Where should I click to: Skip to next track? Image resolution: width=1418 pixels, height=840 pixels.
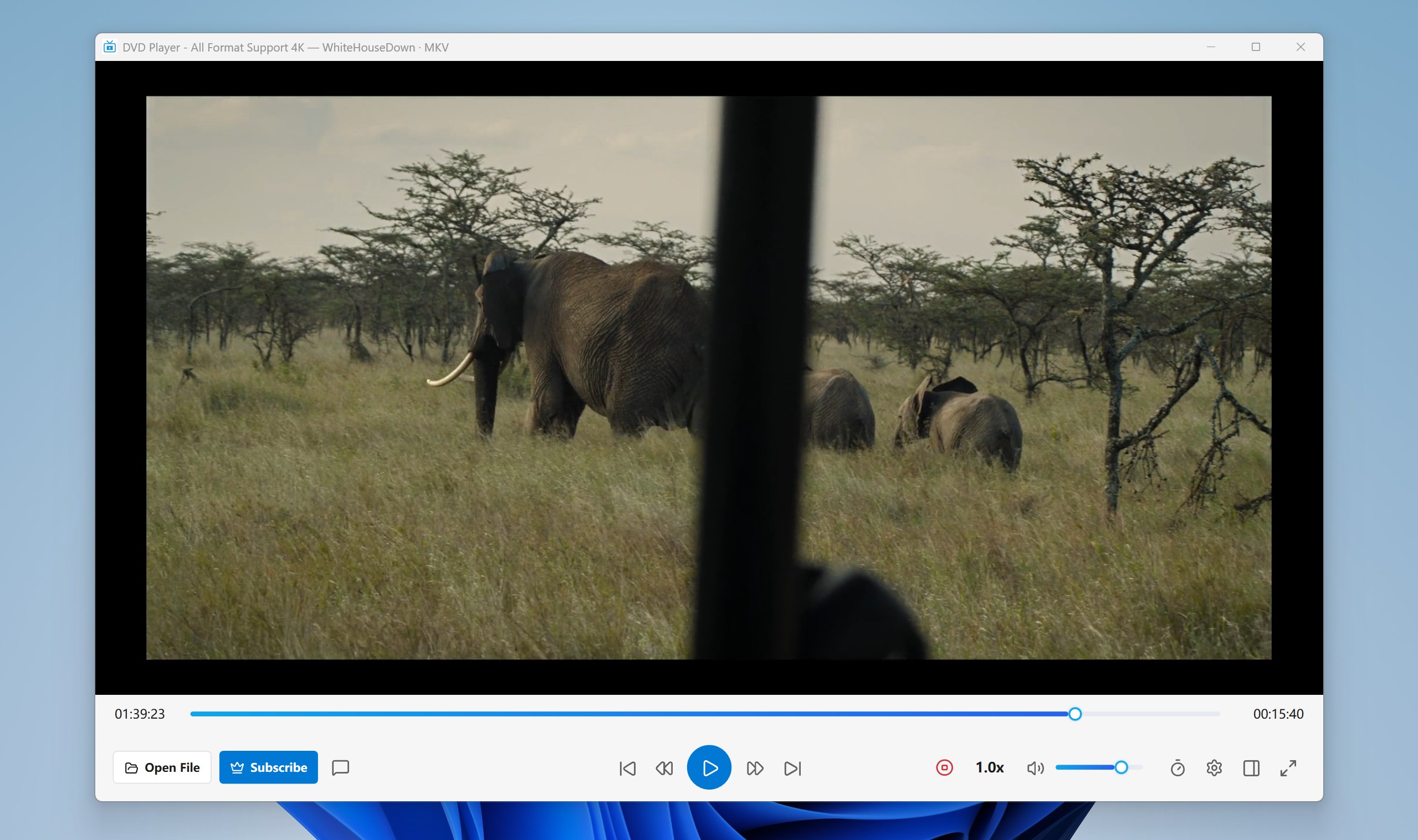tap(792, 769)
